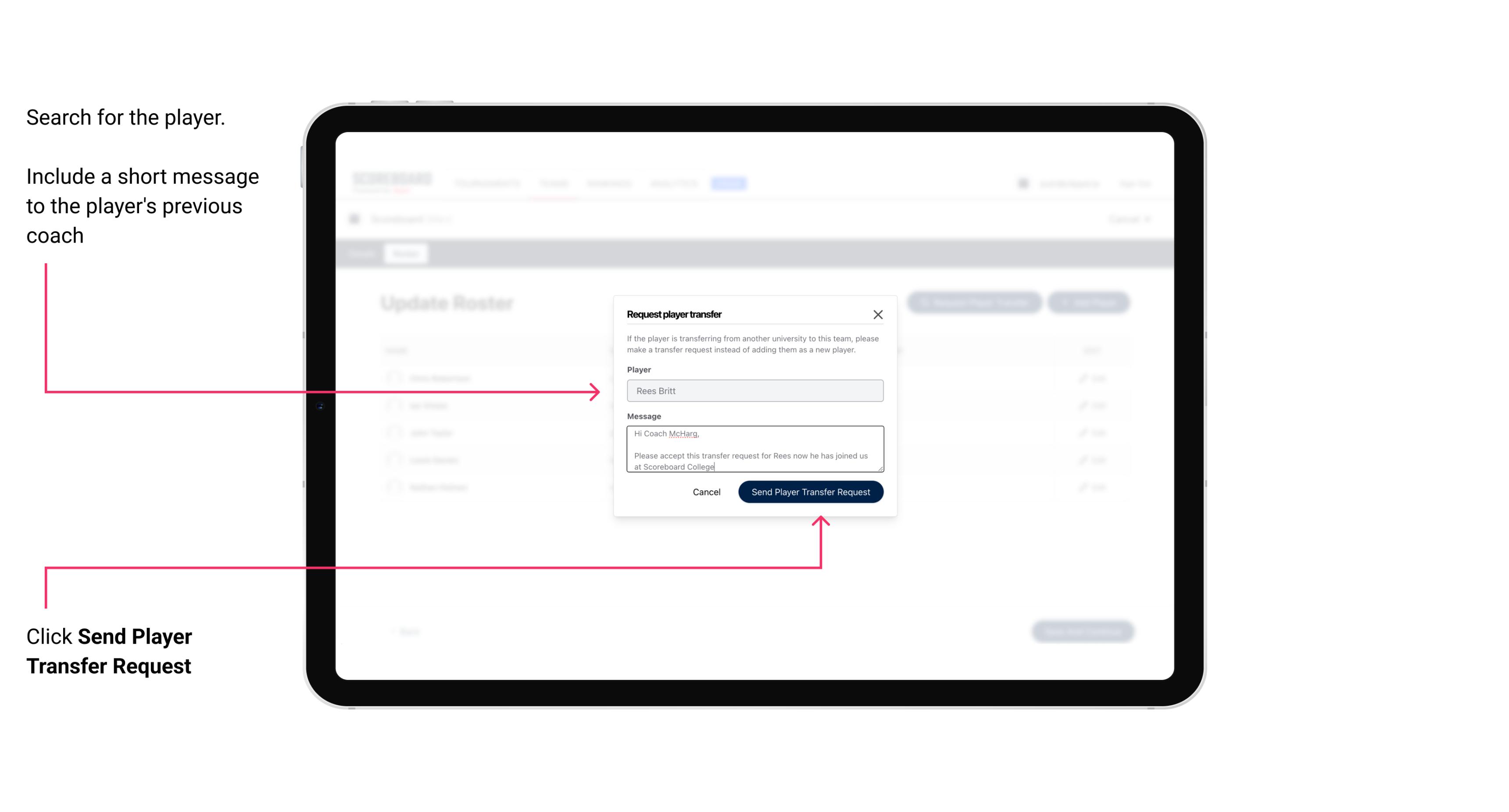
Task: Click the close X button on dialog
Action: point(878,314)
